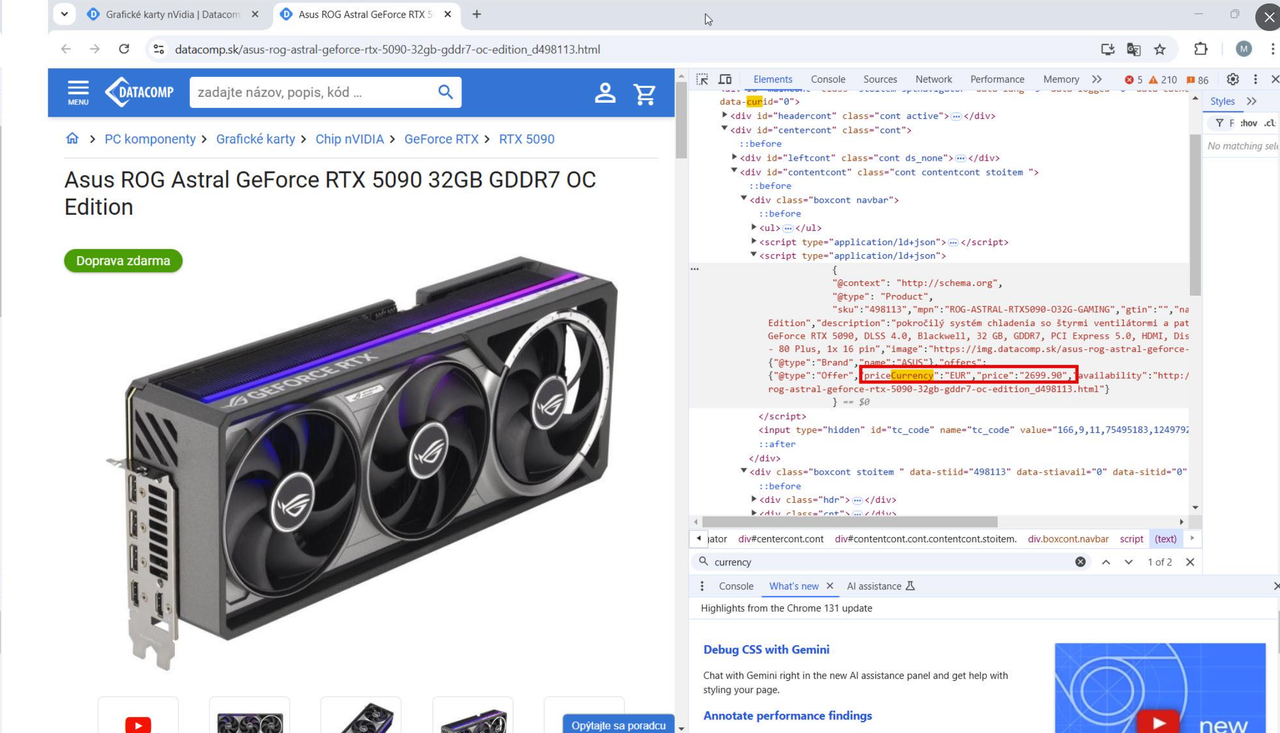This screenshot has width=1280, height=733.
Task: Reload the page with the refresh icon
Action: pyautogui.click(x=124, y=49)
